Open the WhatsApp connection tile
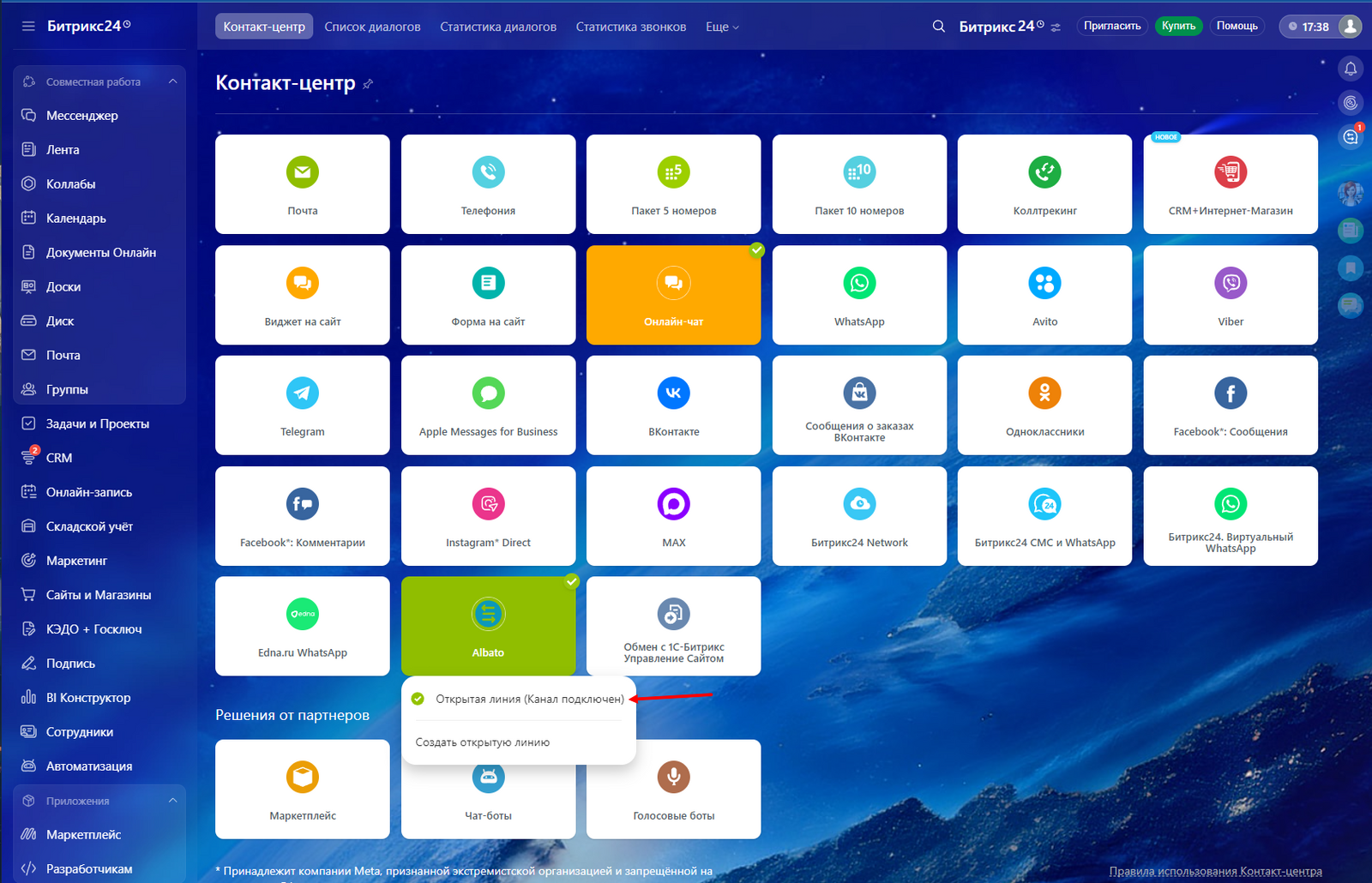Viewport: 1372px width, 883px height. [x=859, y=295]
